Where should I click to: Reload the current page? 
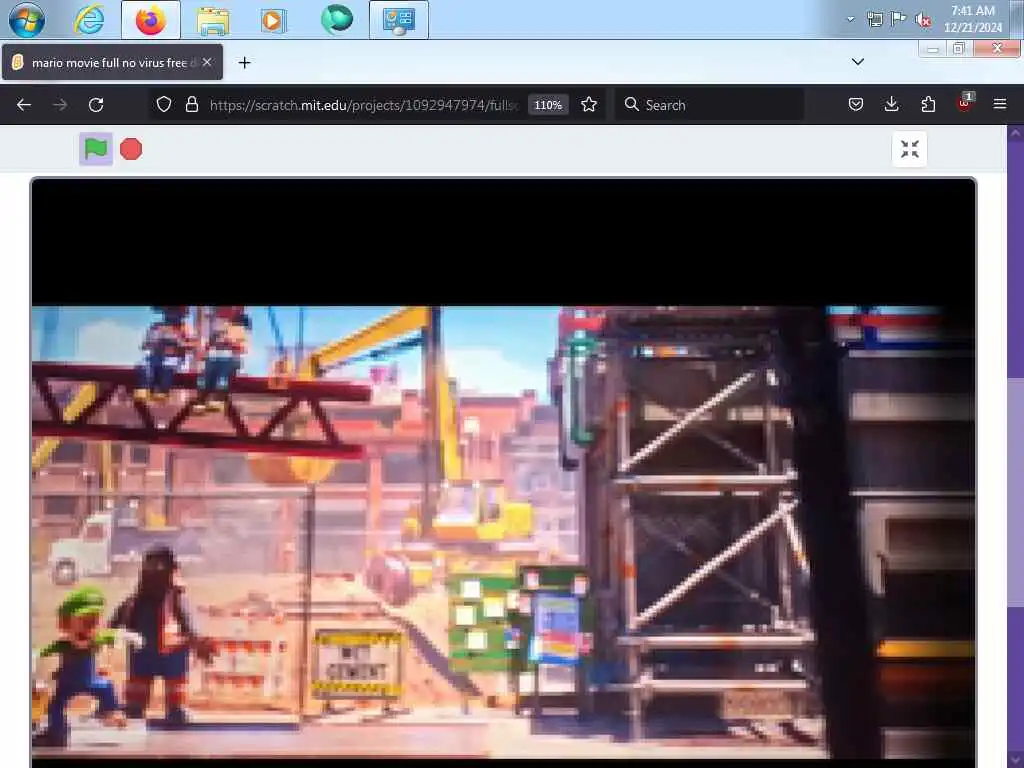click(96, 104)
